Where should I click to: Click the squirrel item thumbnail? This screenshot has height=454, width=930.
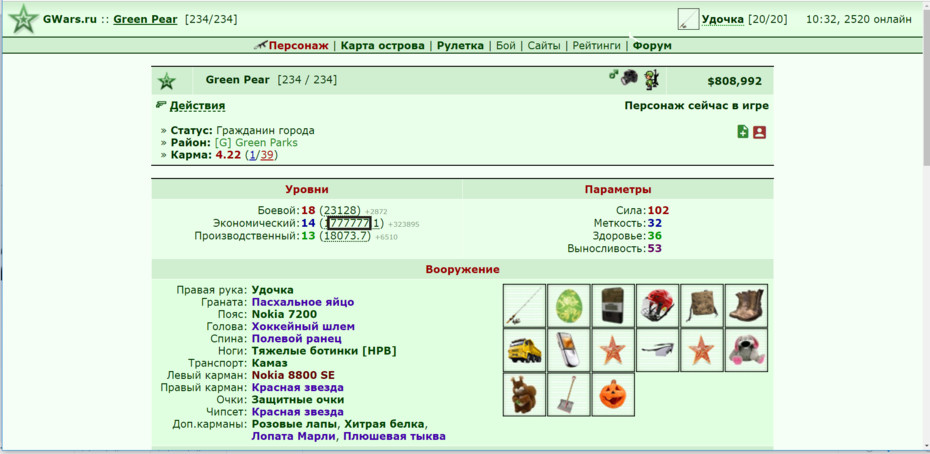point(524,395)
